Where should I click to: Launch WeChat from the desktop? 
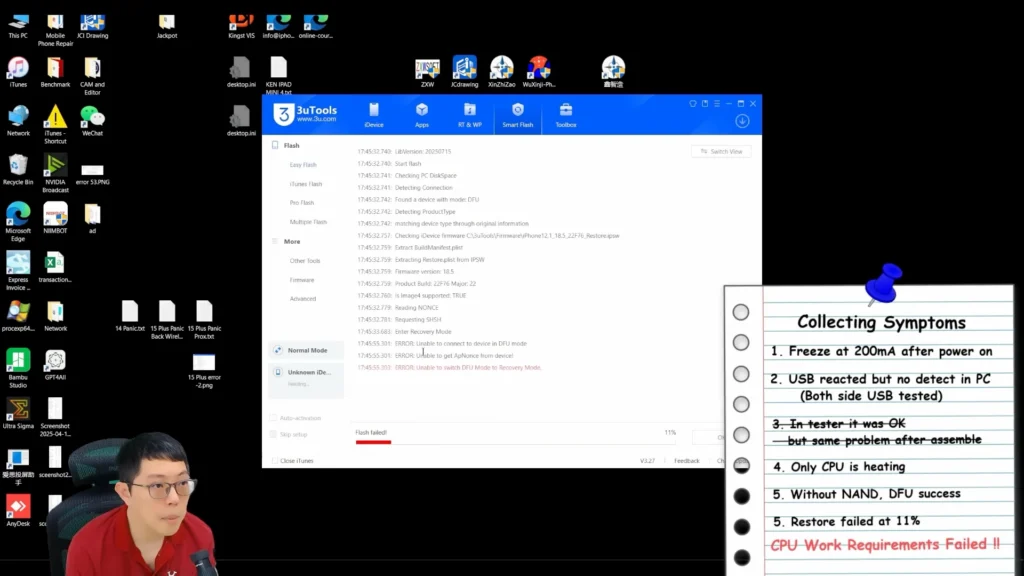pos(92,121)
